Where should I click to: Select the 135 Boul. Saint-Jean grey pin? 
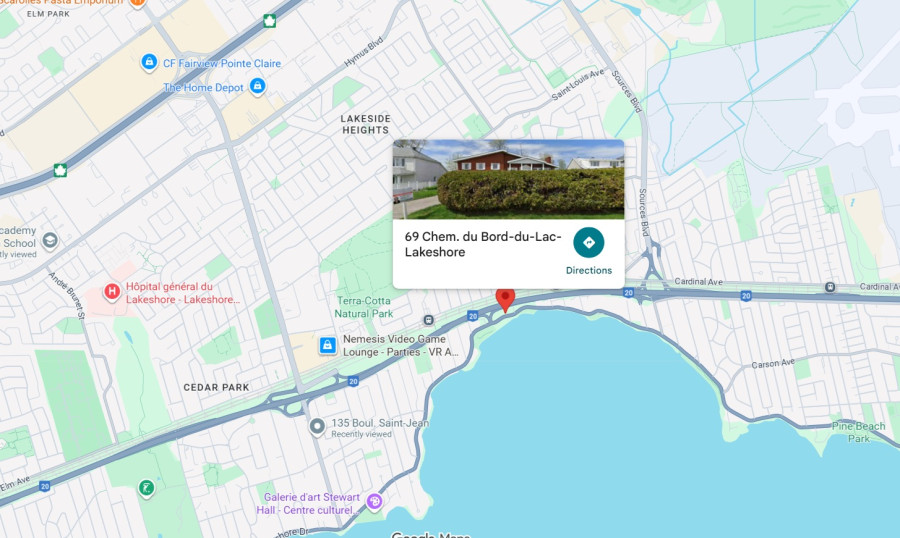pyautogui.click(x=317, y=427)
